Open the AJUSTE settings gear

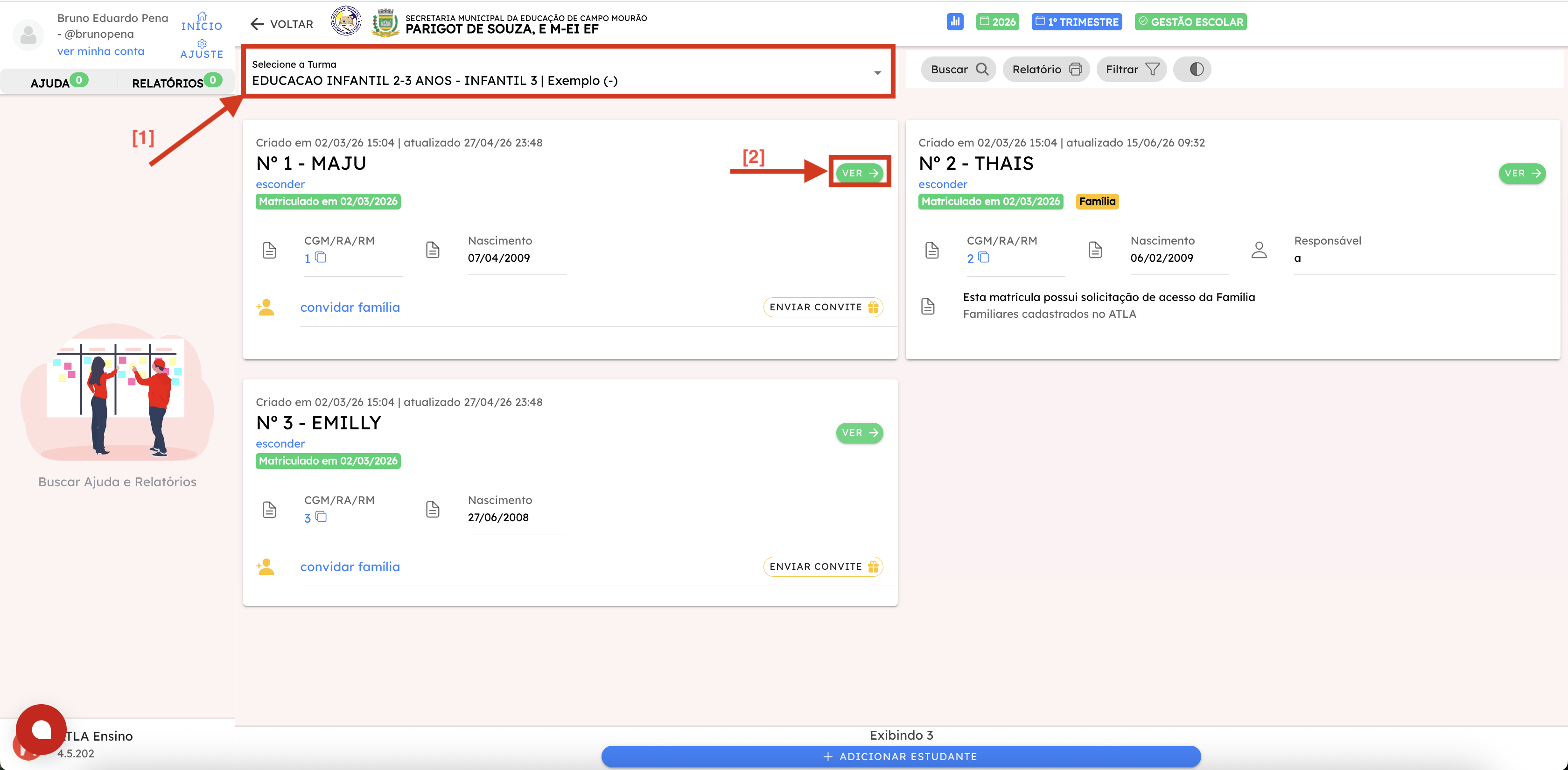tap(202, 49)
